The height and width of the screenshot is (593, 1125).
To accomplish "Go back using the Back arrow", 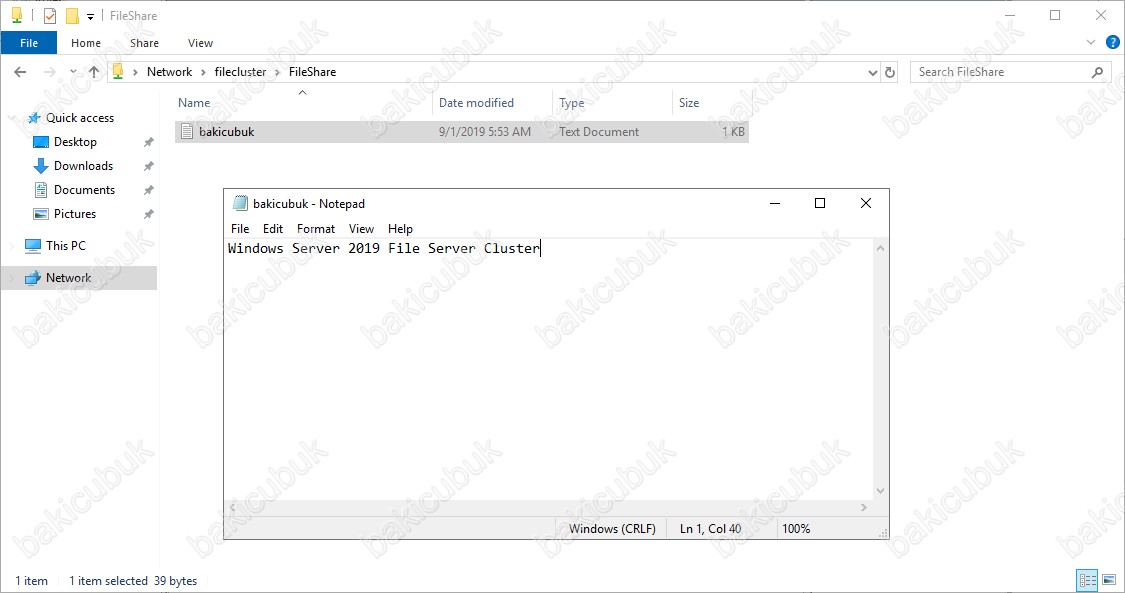I will (20, 72).
